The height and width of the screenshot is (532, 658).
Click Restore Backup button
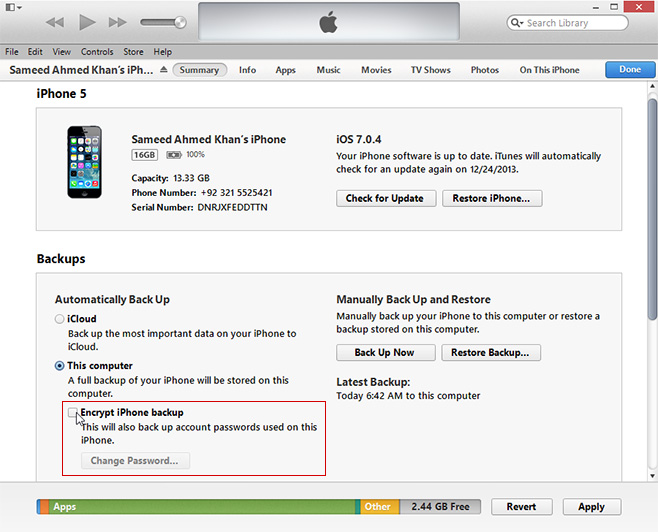491,352
